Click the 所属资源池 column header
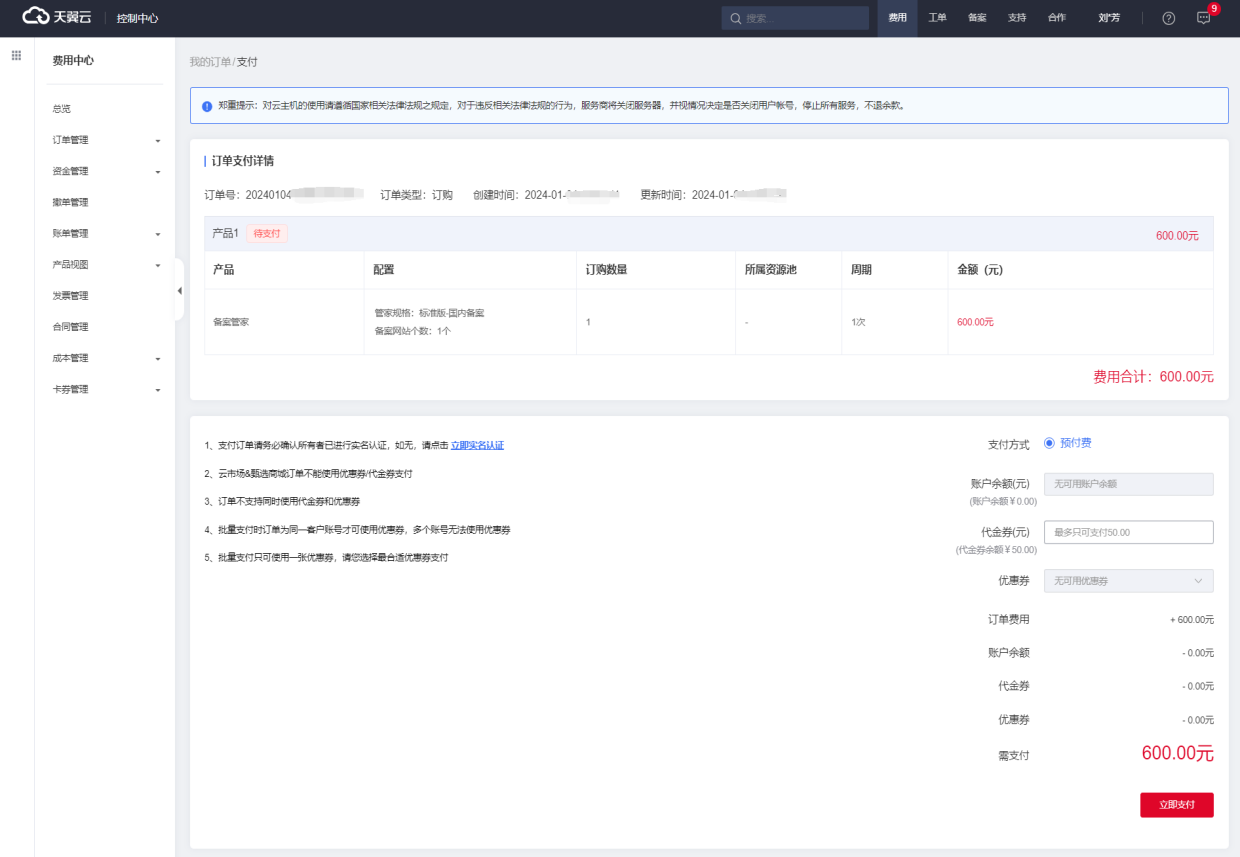 [771, 270]
